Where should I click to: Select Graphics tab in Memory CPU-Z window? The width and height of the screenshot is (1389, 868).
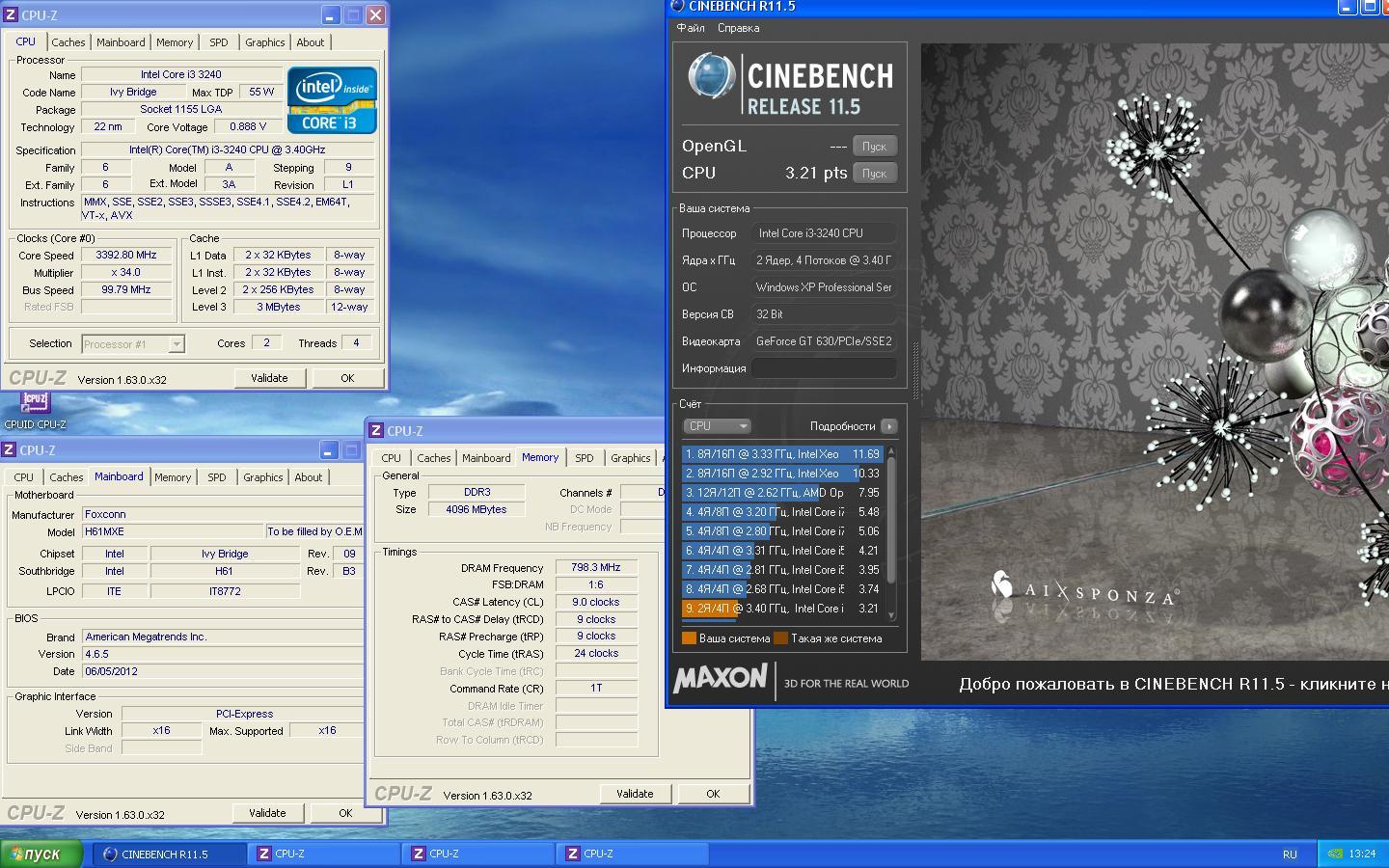(630, 458)
